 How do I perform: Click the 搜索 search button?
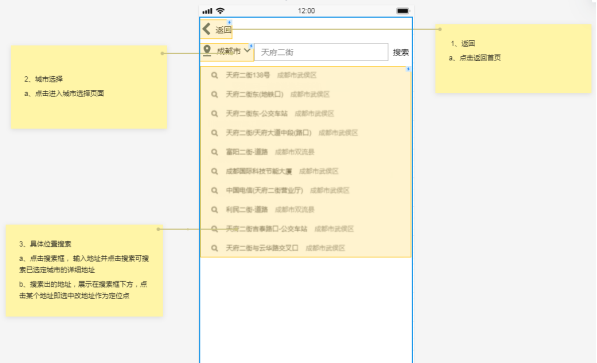click(x=401, y=53)
